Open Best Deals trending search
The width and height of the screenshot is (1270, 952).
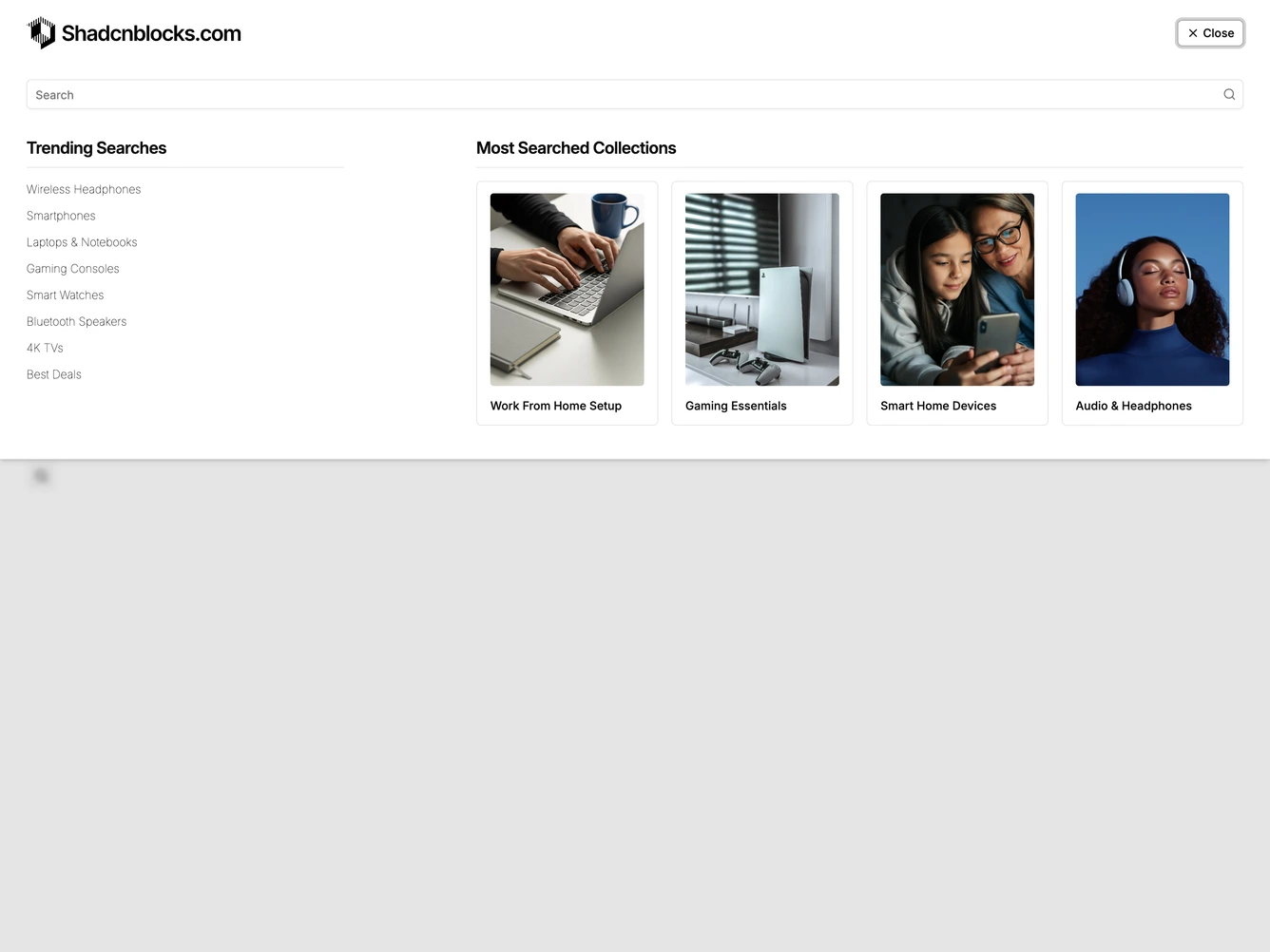[x=54, y=375]
